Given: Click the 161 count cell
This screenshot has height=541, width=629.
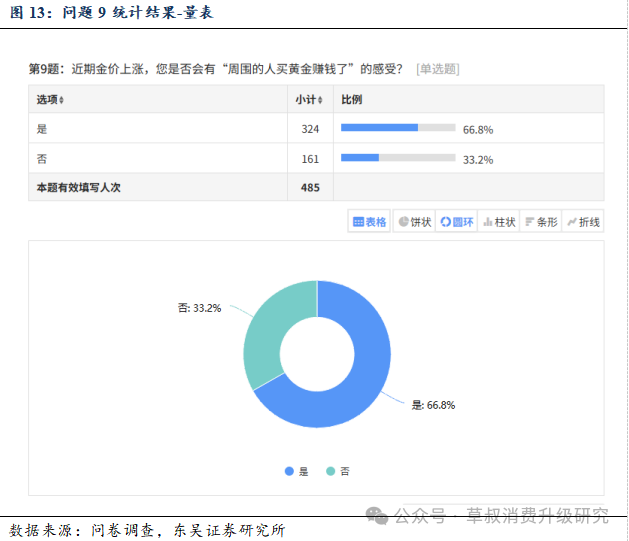Looking at the screenshot, I should tap(310, 159).
